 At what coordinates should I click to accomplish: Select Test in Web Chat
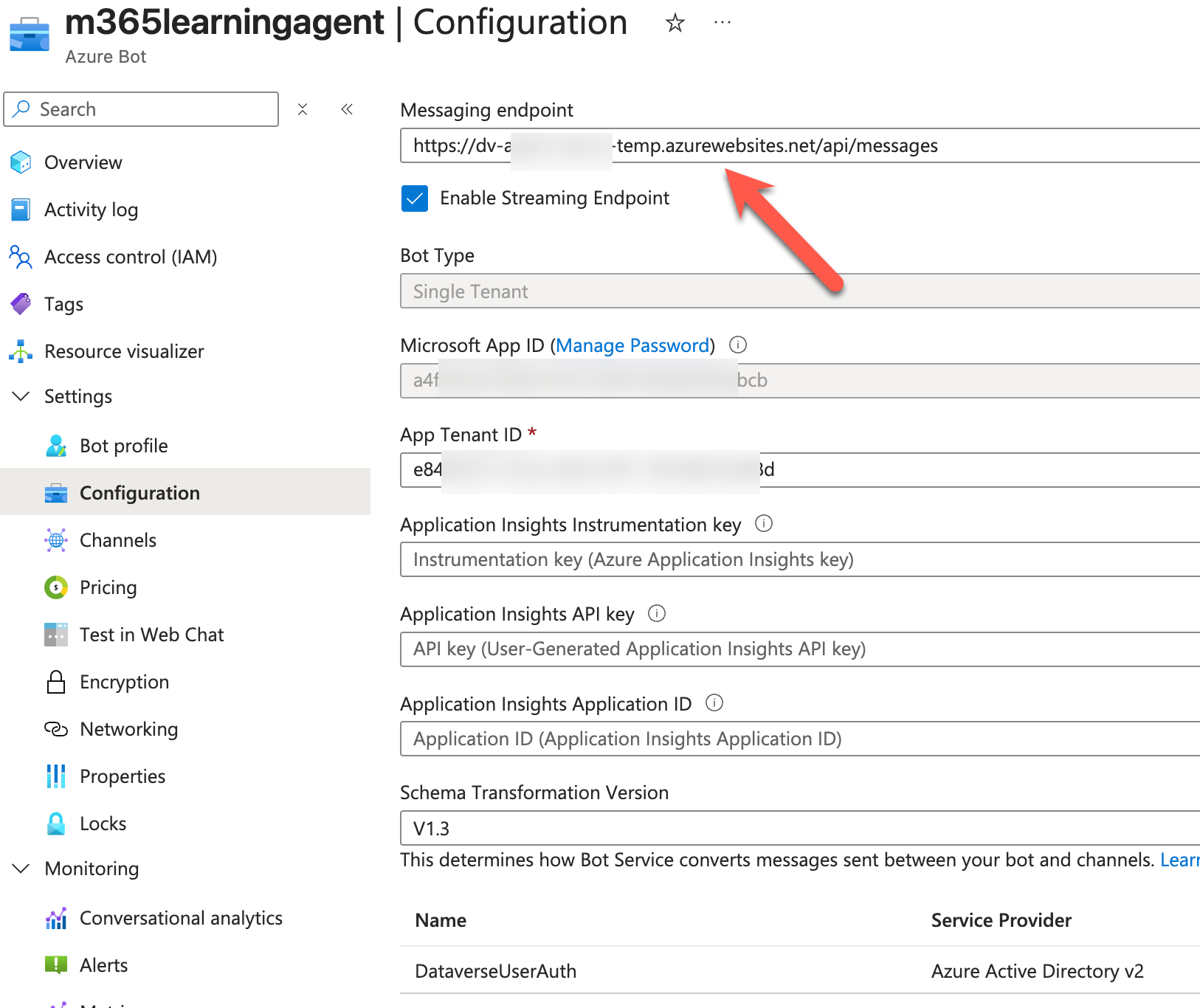coord(152,635)
